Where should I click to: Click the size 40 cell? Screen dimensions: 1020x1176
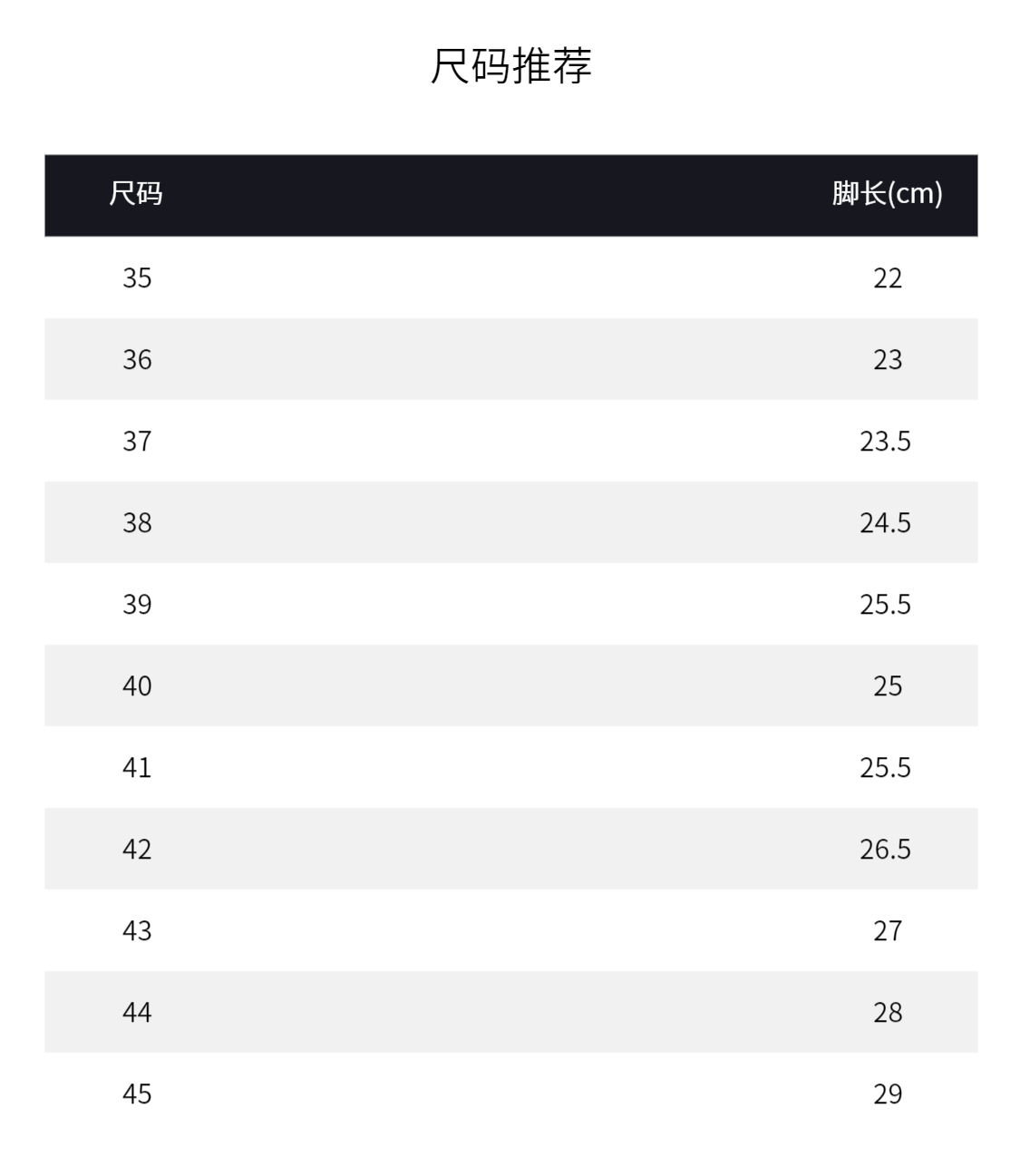[x=137, y=685]
